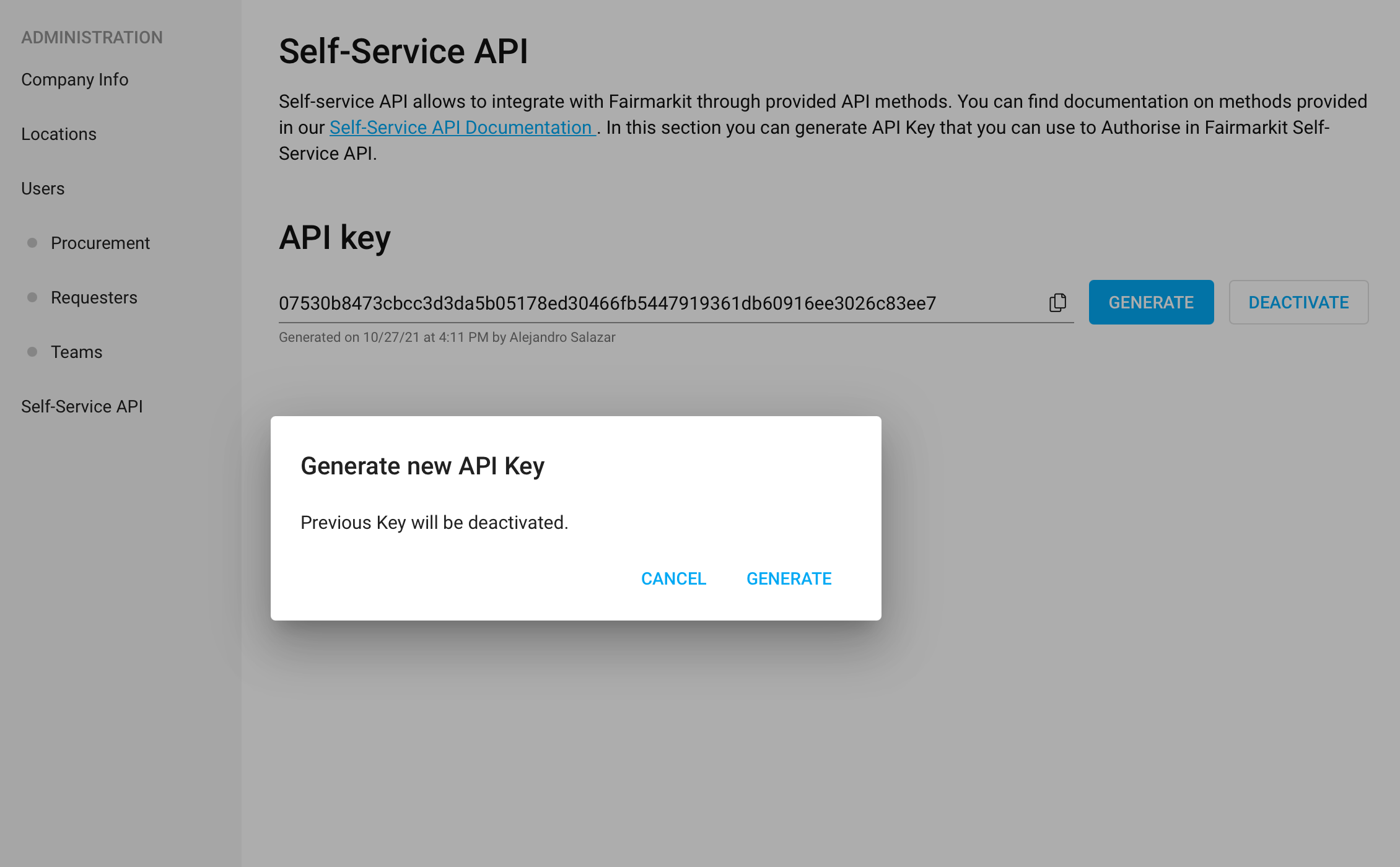The width and height of the screenshot is (1400, 867).
Task: Select Users in the sidebar
Action: click(x=43, y=188)
